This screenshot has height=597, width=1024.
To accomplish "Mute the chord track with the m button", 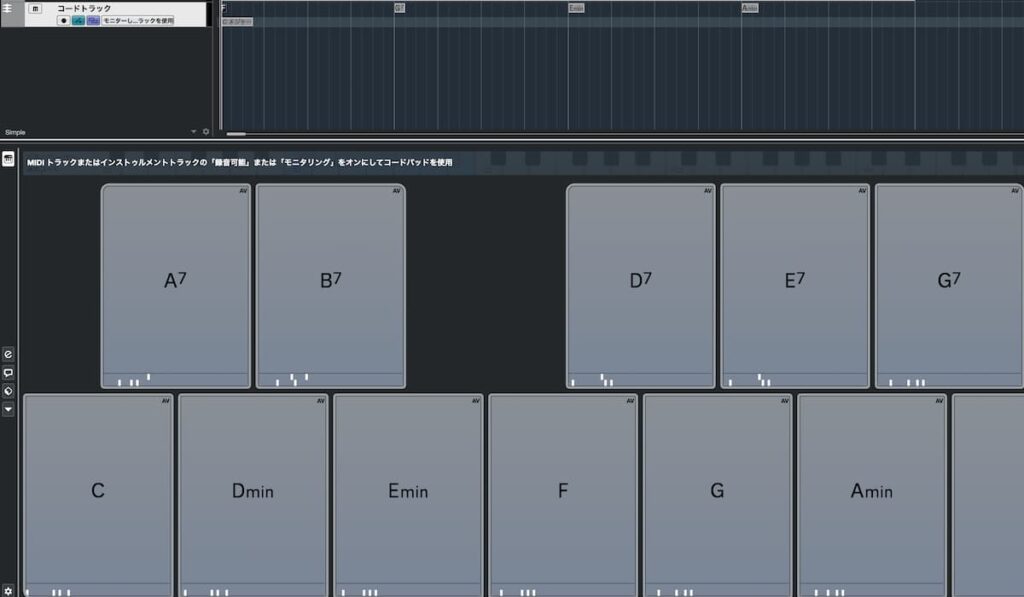I will pyautogui.click(x=36, y=8).
